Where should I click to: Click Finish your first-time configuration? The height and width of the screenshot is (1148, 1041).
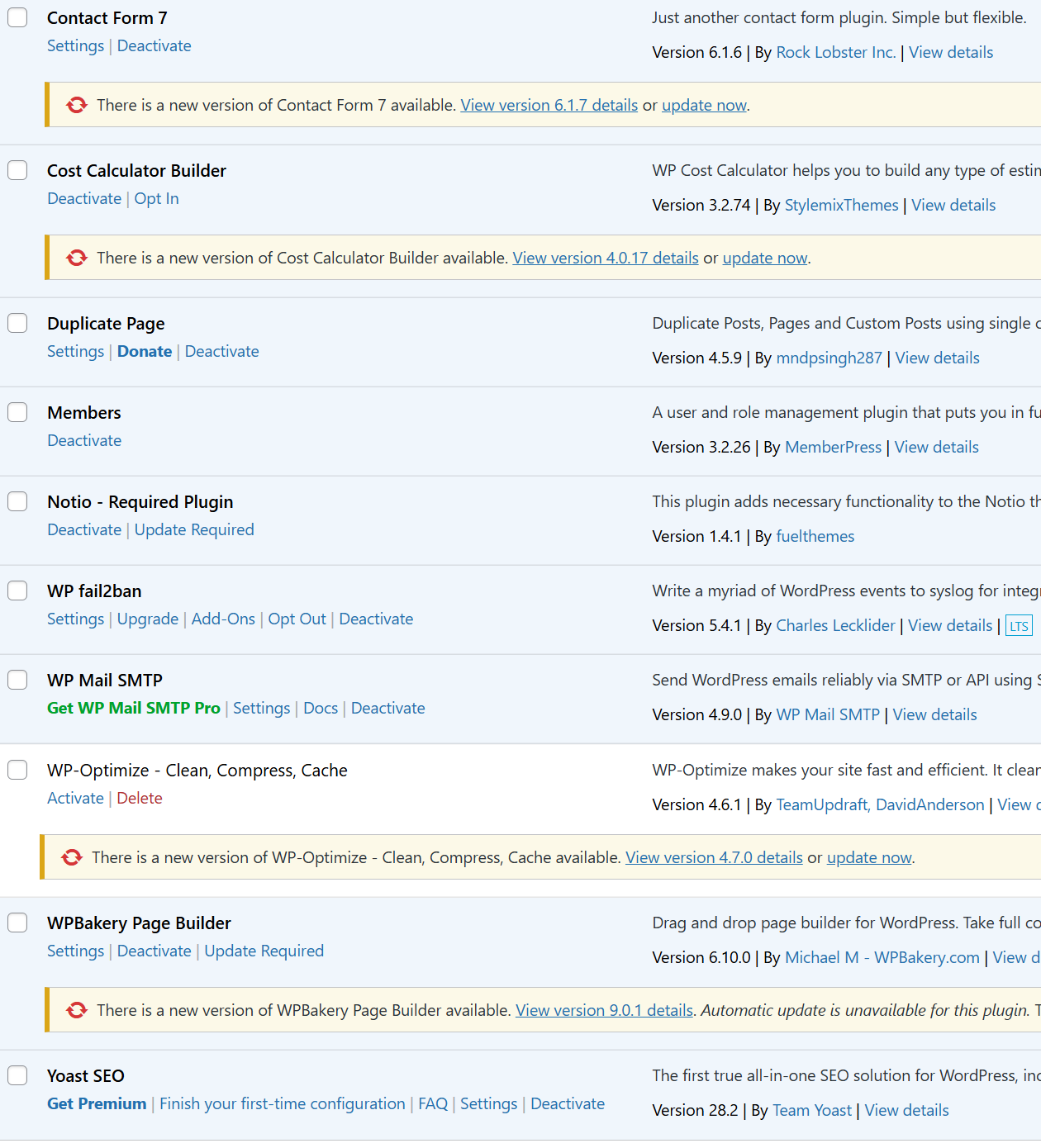click(283, 1103)
